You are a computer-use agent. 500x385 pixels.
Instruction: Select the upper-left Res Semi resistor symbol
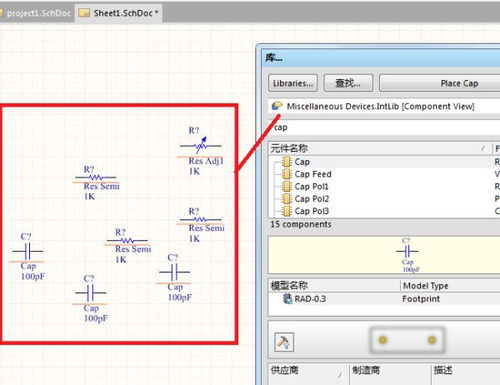pyautogui.click(x=96, y=177)
